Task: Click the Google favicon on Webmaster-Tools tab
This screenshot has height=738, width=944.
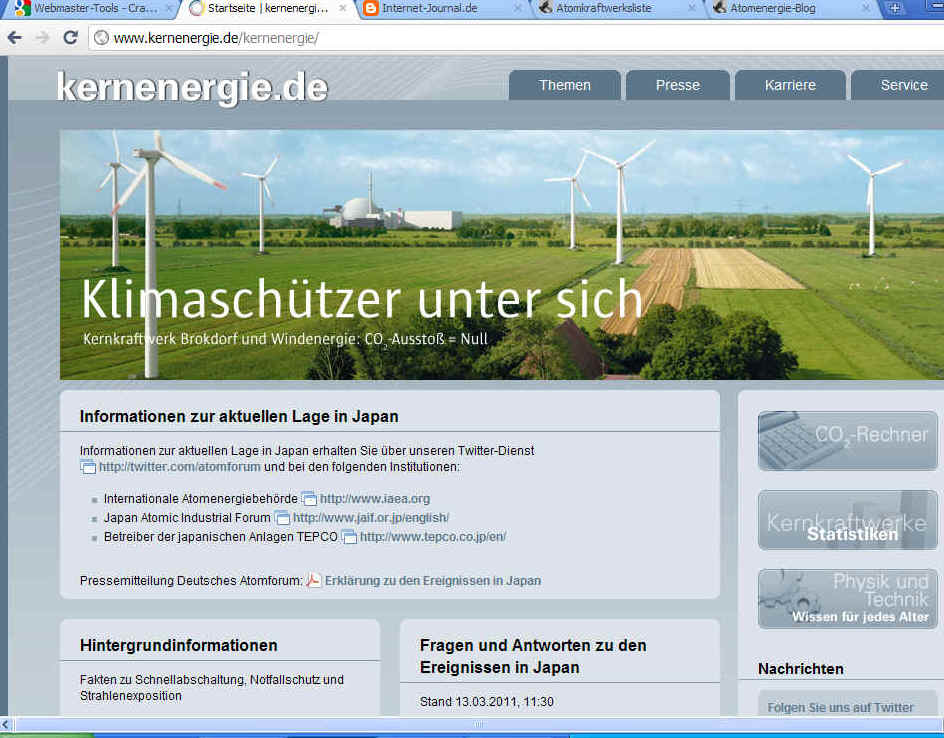Action: [x=22, y=8]
